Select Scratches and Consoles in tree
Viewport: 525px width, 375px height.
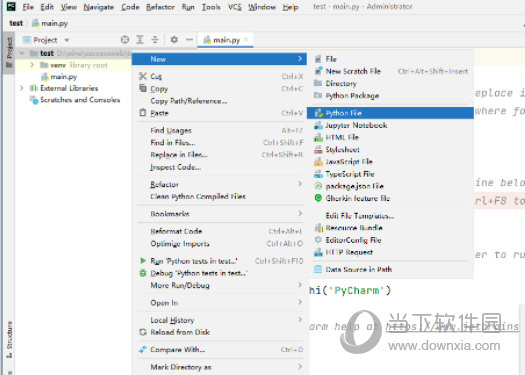click(80, 100)
